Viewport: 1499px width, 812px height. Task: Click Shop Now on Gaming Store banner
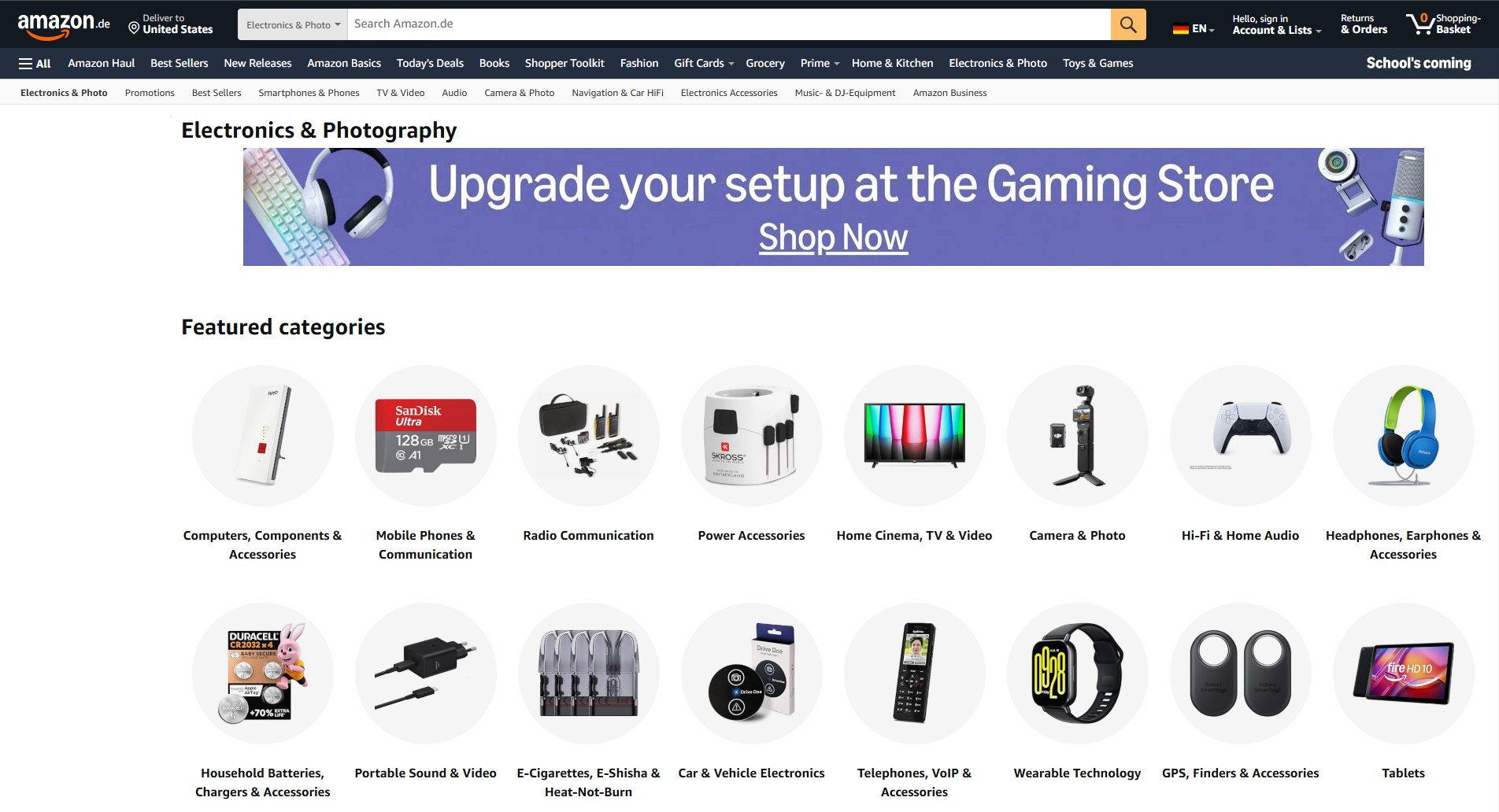pyautogui.click(x=833, y=237)
